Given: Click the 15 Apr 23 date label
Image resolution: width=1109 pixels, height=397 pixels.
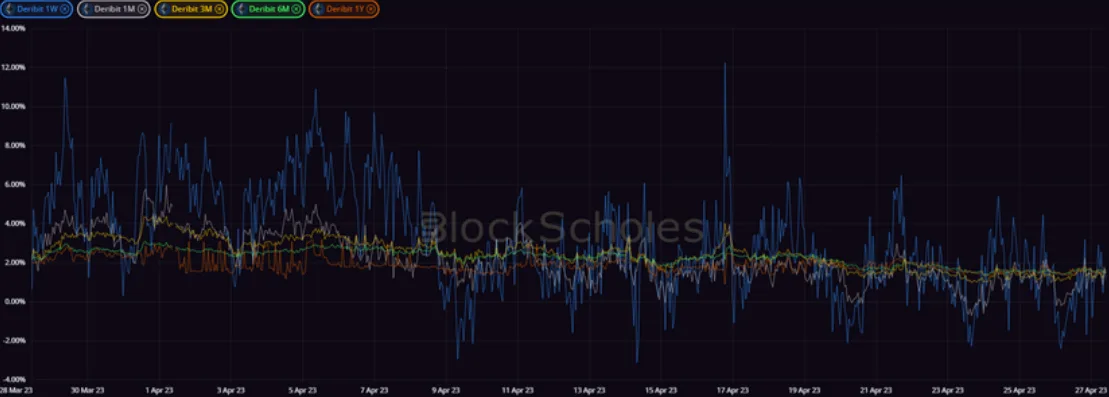Looking at the screenshot, I should tap(661, 390).
